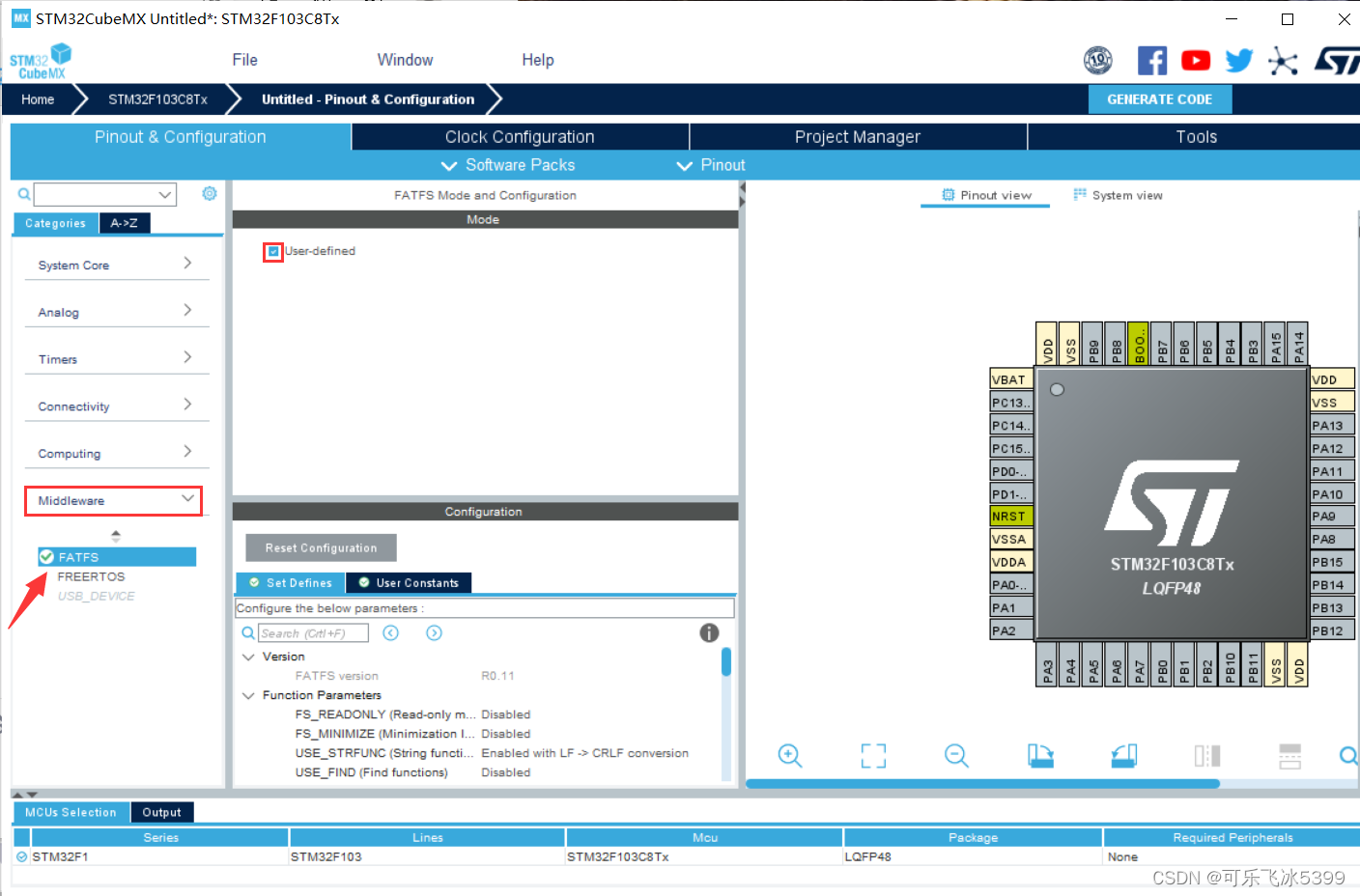Image resolution: width=1360 pixels, height=896 pixels.
Task: Switch to the Set Defines tab
Action: click(x=290, y=583)
